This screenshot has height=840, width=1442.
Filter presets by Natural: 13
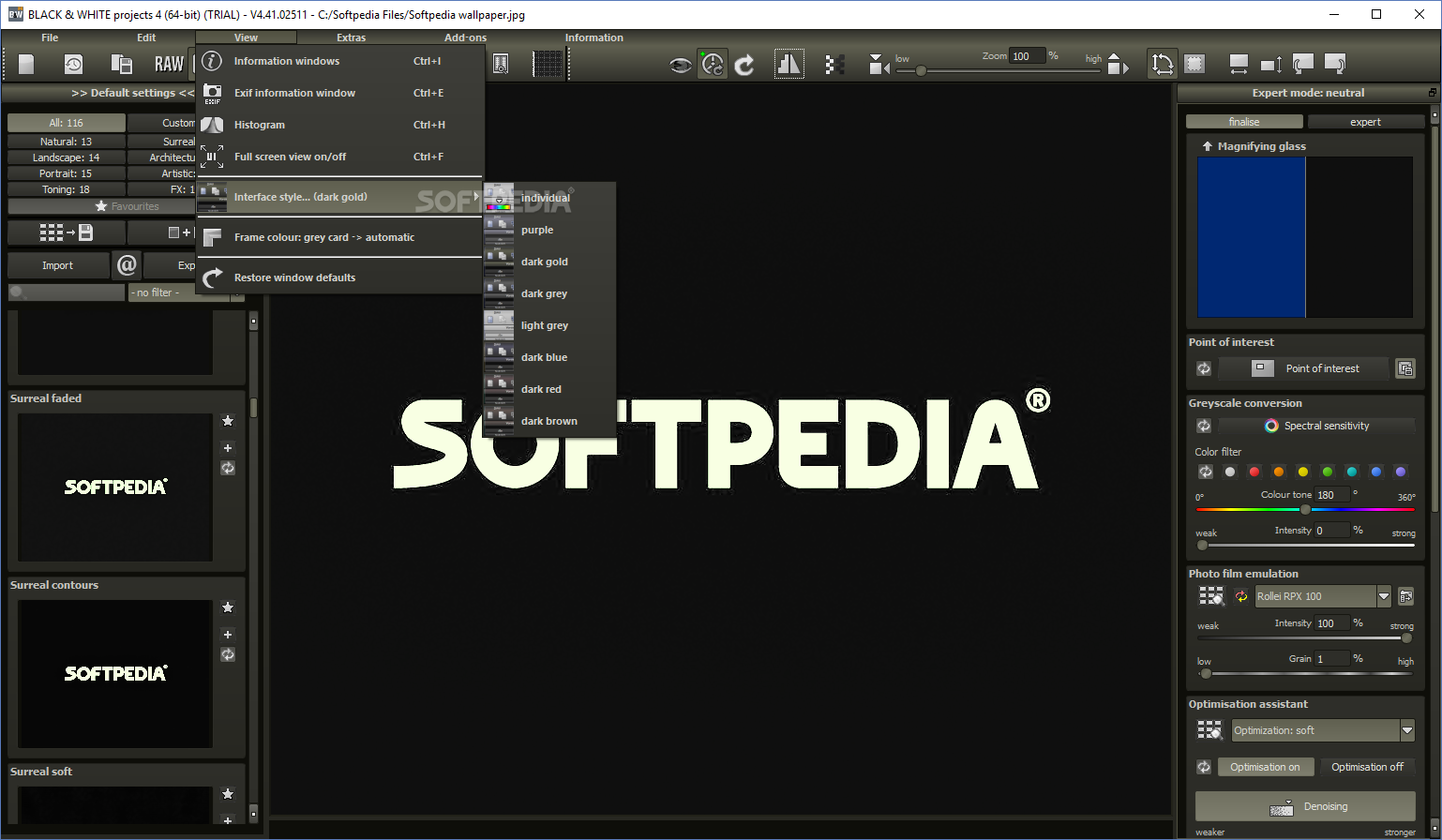coord(67,142)
